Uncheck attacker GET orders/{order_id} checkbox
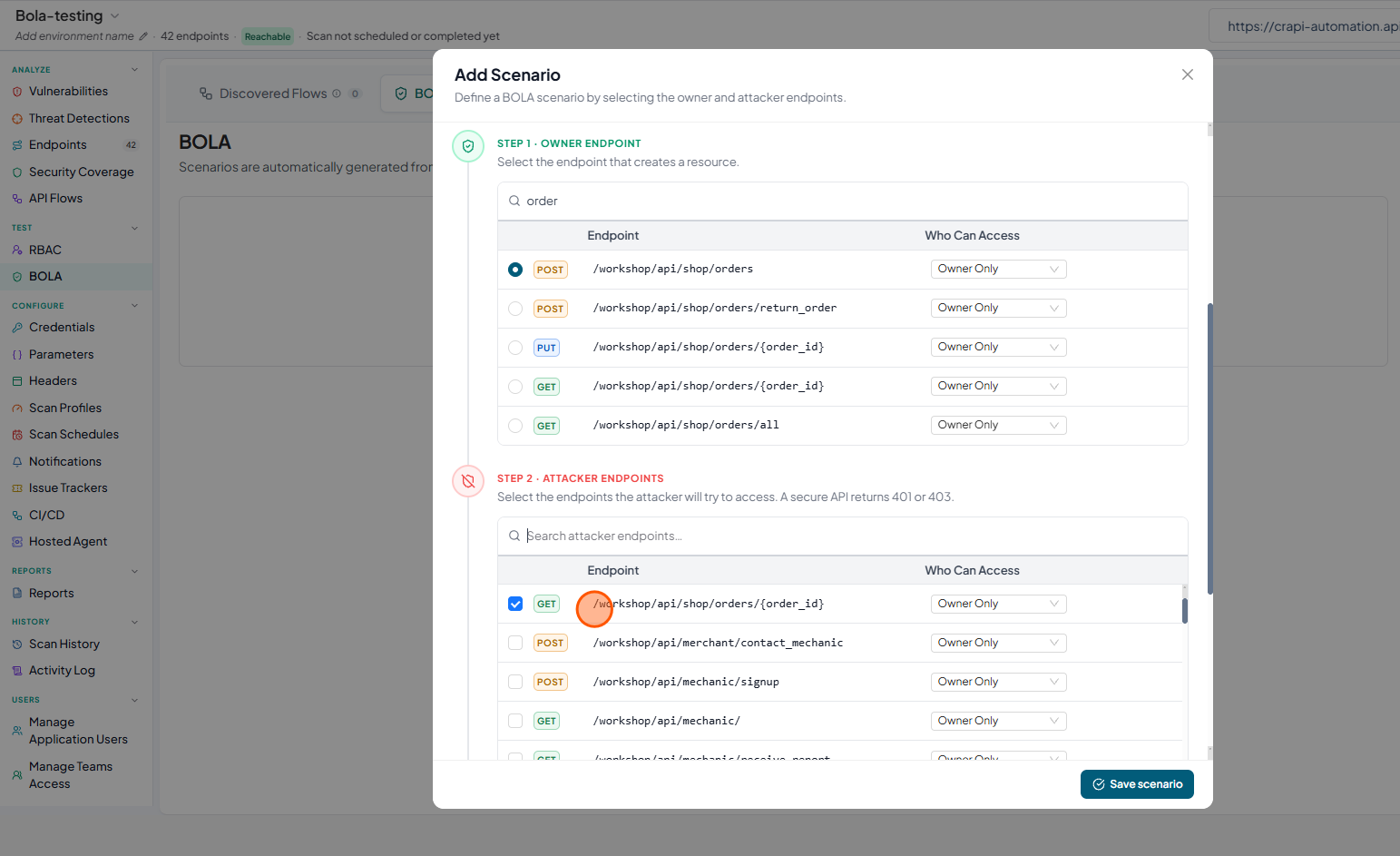Screen dimensions: 1400x856 (515, 605)
